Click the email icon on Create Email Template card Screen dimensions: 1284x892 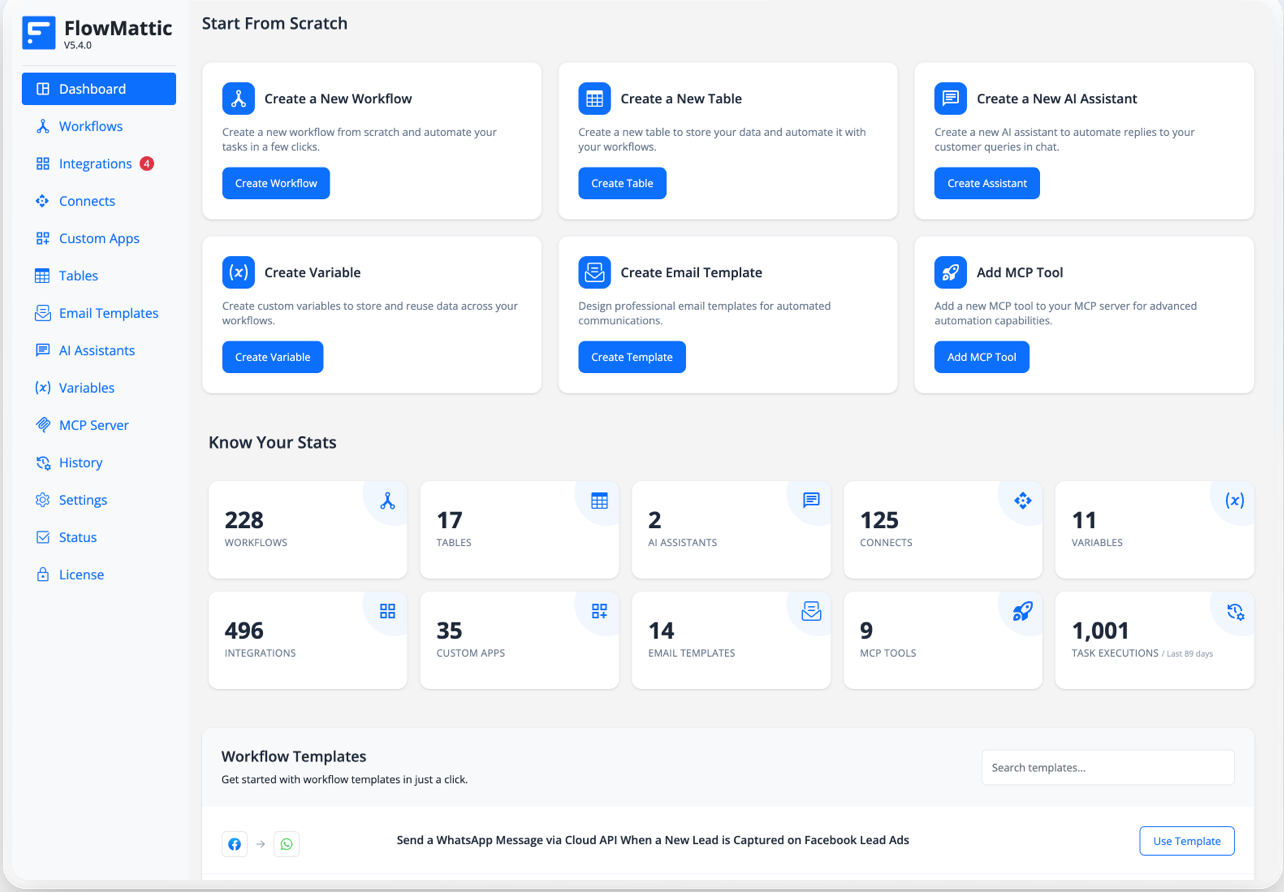(594, 272)
